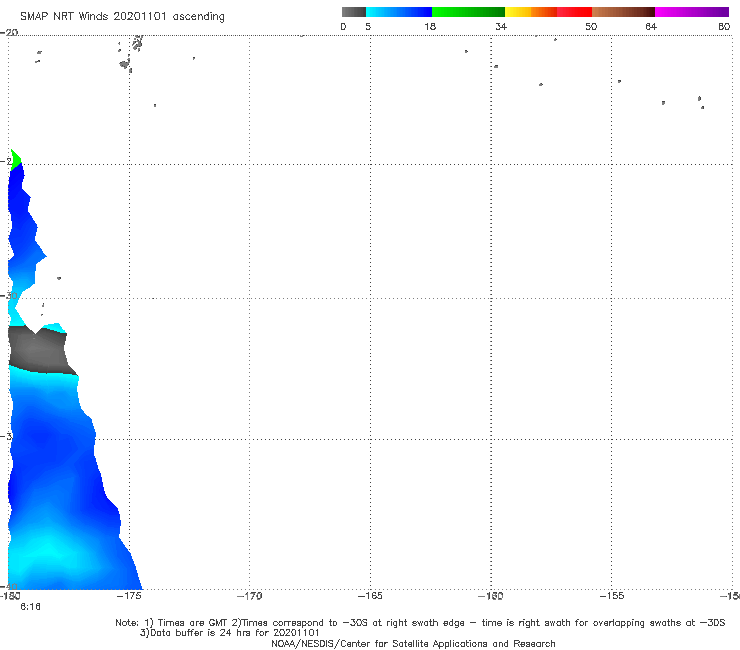740x650 pixels.
Task: Click the longitude label '-170'
Action: tap(249, 596)
